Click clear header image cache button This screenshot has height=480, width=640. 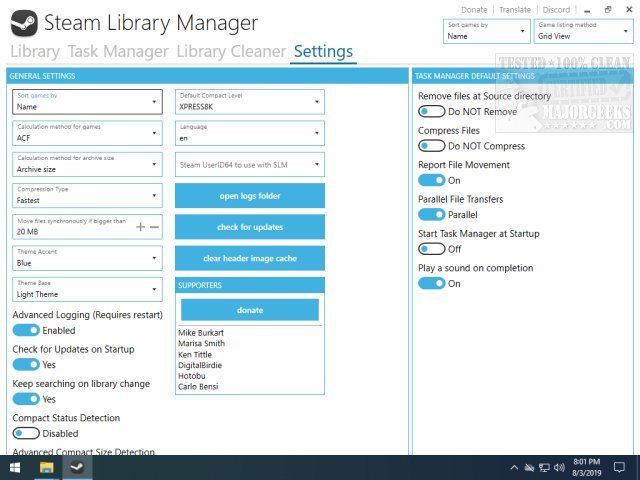(x=250, y=258)
